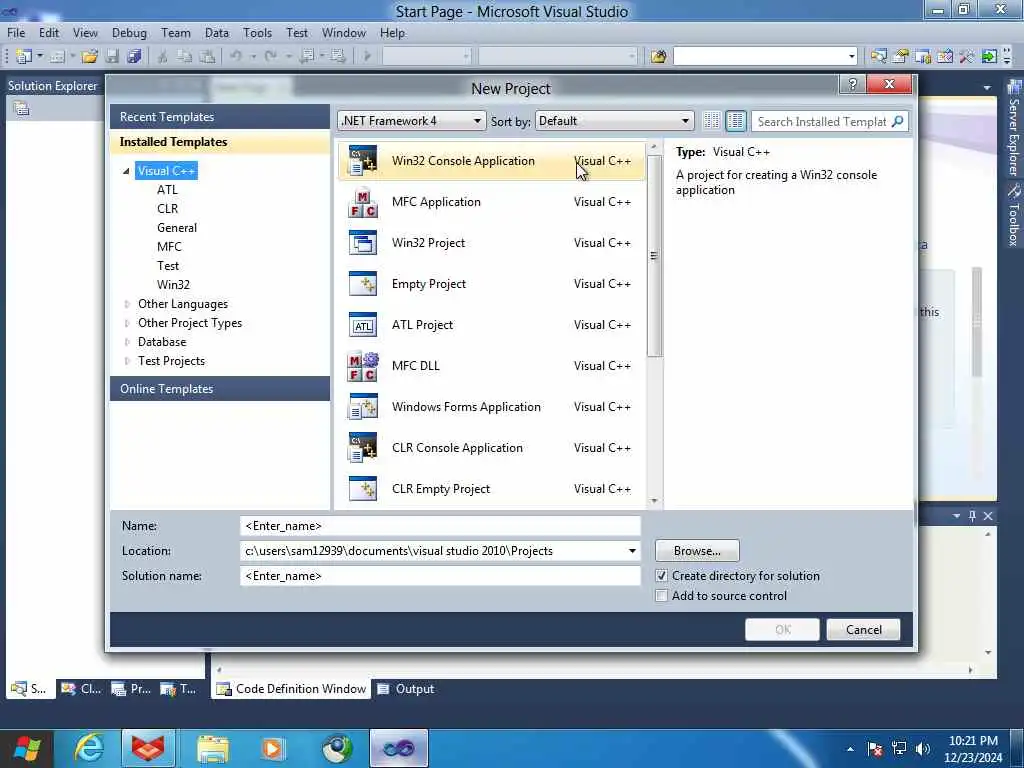Click the volume icon in system tray
This screenshot has height=768, width=1024.
pos(922,749)
